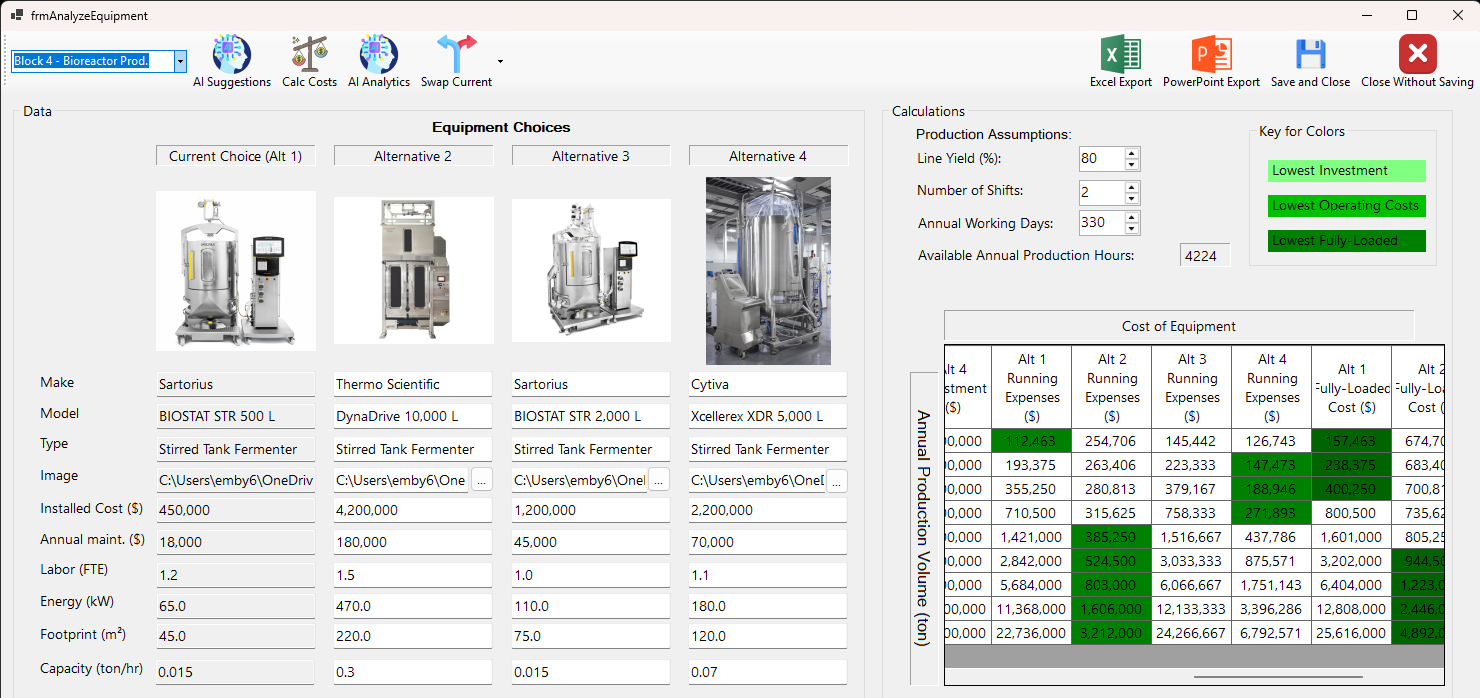Screen dimensions: 1480x698
Task: Increase the Line Yield value
Action: coord(1132,154)
